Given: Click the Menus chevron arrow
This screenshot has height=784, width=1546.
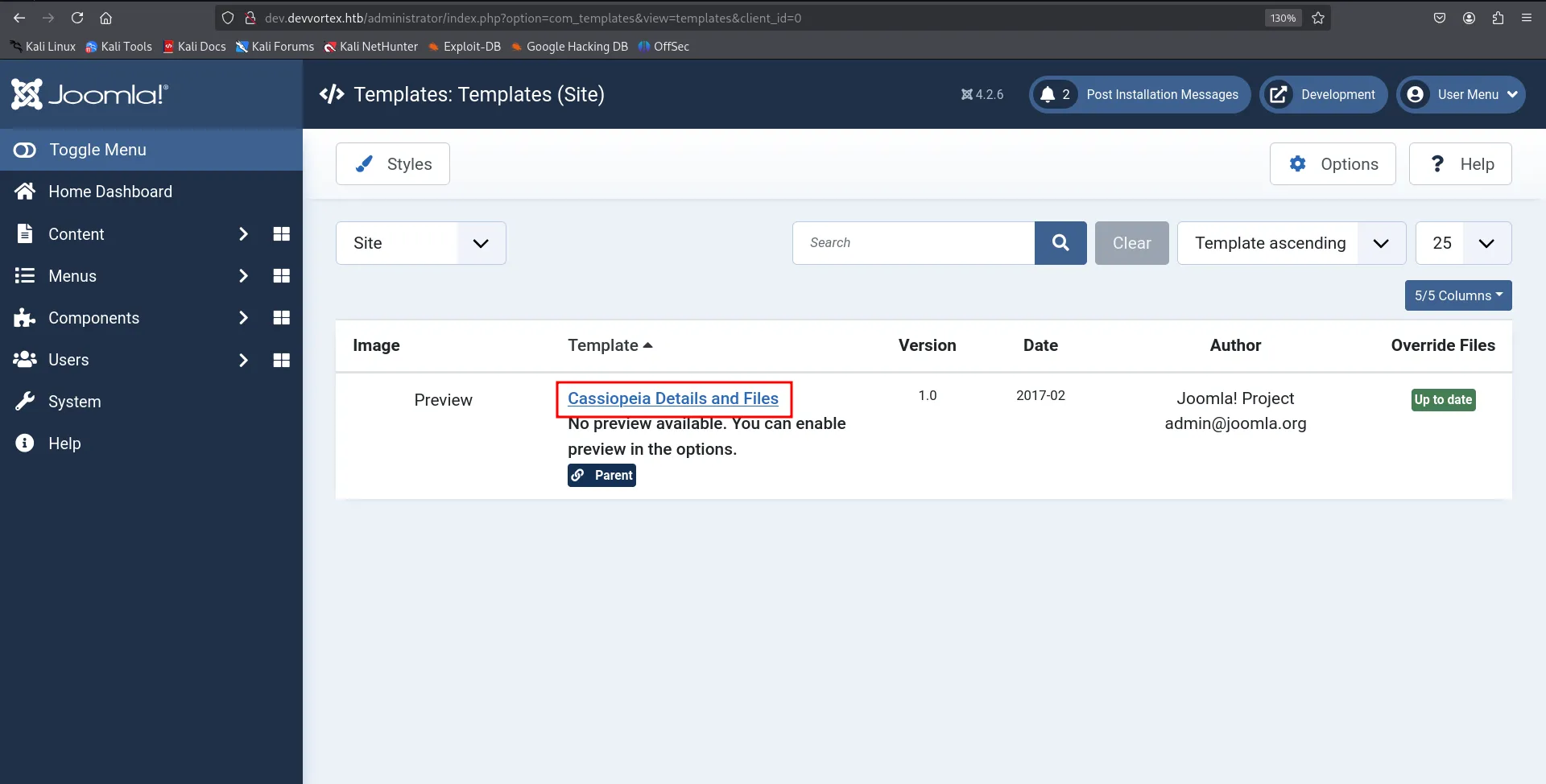Looking at the screenshot, I should pos(243,276).
